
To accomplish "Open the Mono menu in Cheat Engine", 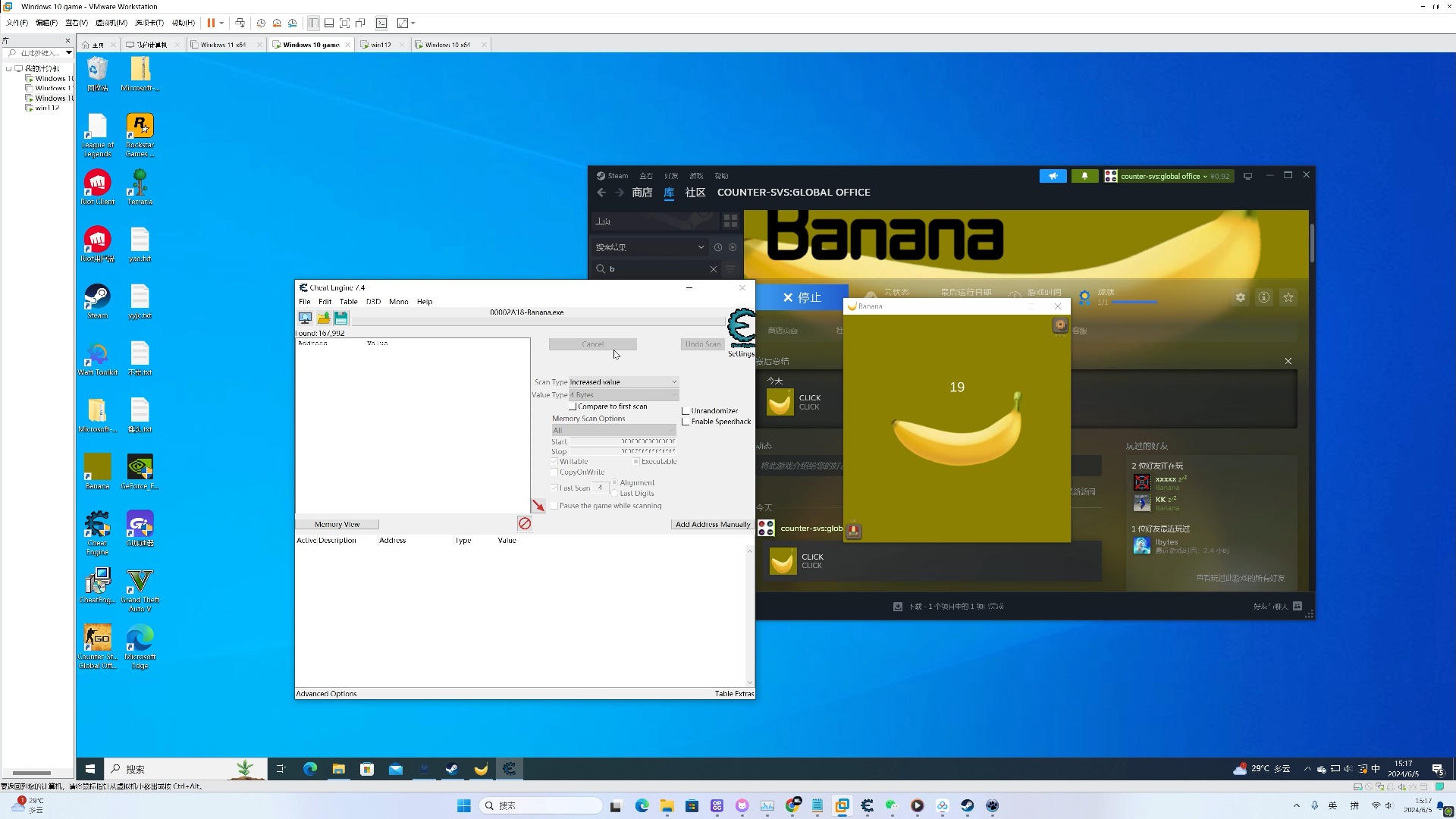I will click(398, 302).
